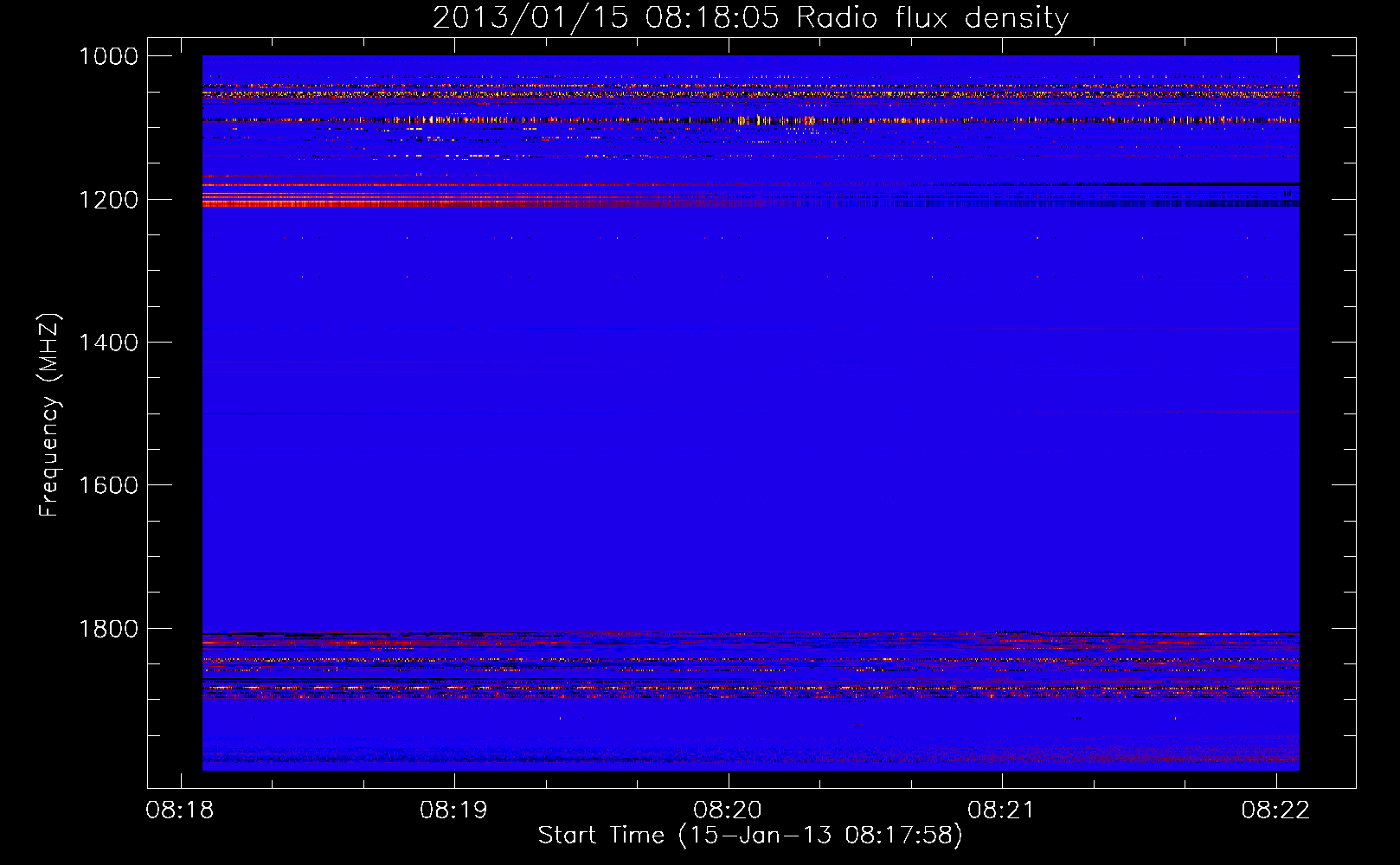Click the "Start Time (15-Jan-13 08:17:58)" axis label
The height and width of the screenshot is (865, 1400).
(x=750, y=835)
